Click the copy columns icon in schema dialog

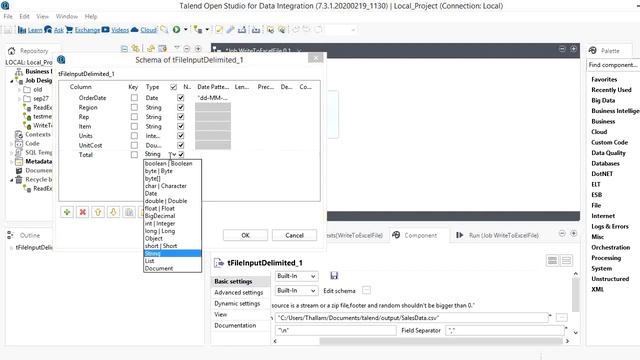coord(129,212)
